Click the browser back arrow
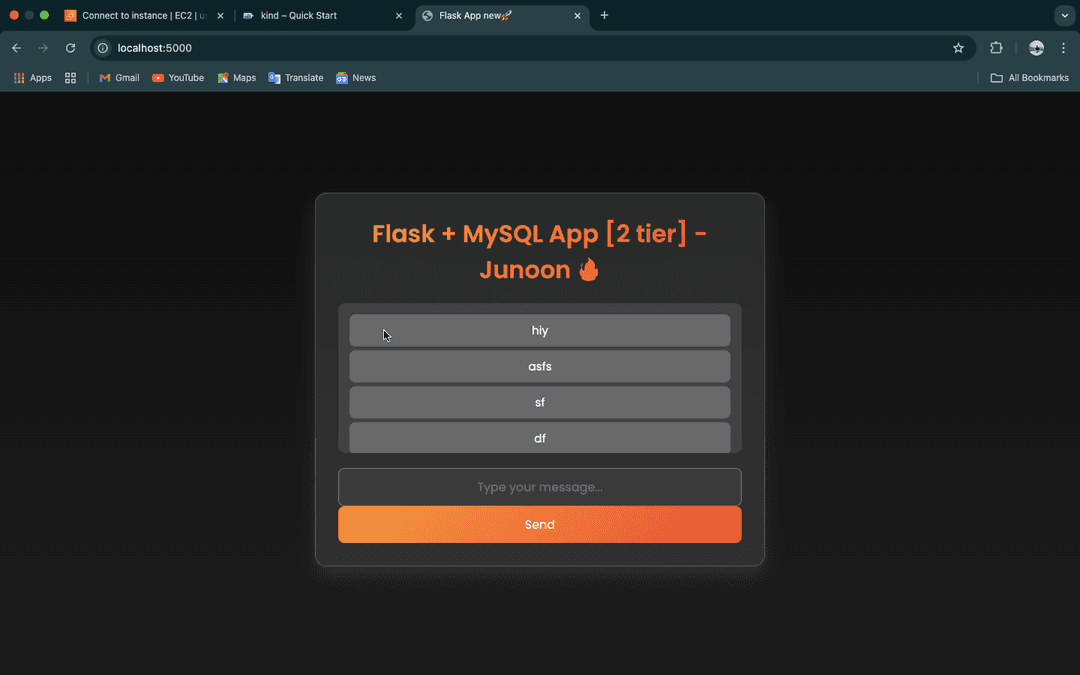The width and height of the screenshot is (1080, 675). (x=16, y=48)
